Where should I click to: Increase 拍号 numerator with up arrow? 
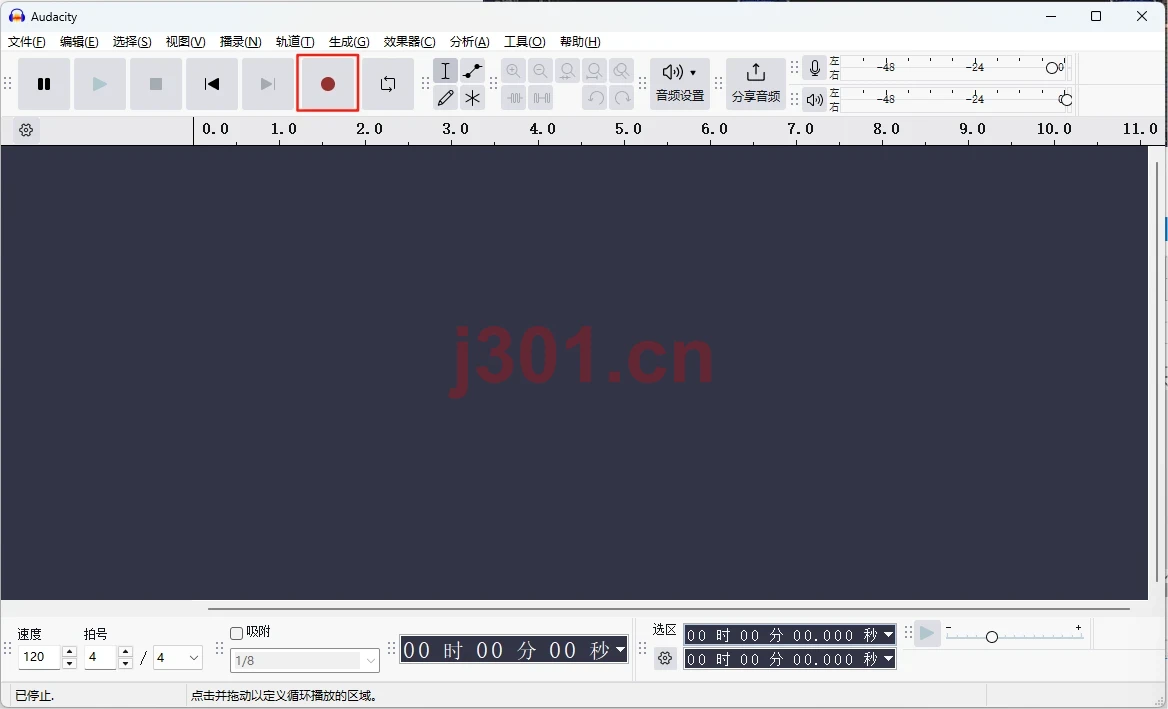click(126, 652)
